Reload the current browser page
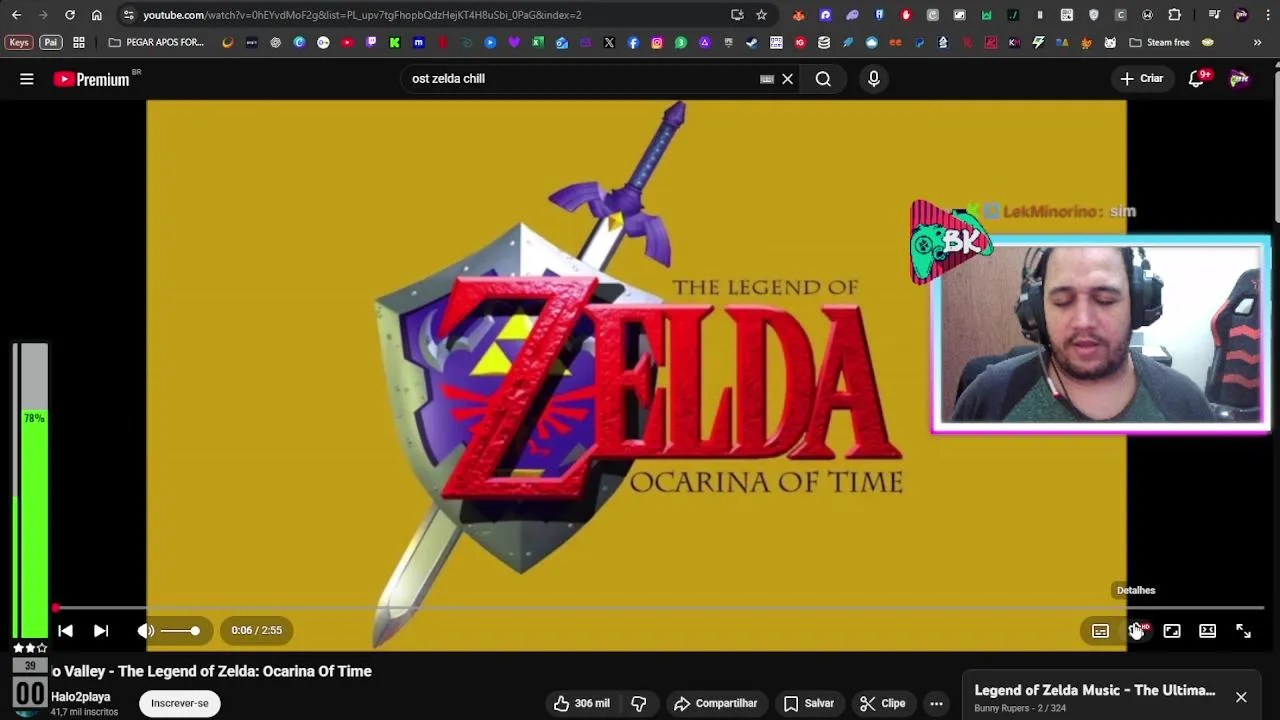This screenshot has height=720, width=1280. coord(70,15)
